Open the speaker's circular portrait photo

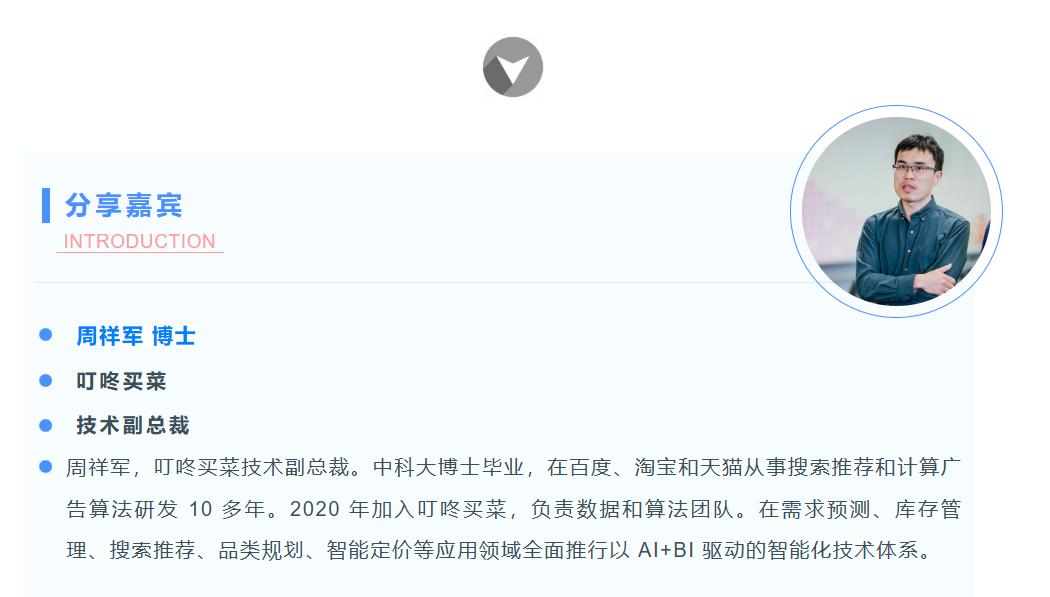click(x=896, y=211)
